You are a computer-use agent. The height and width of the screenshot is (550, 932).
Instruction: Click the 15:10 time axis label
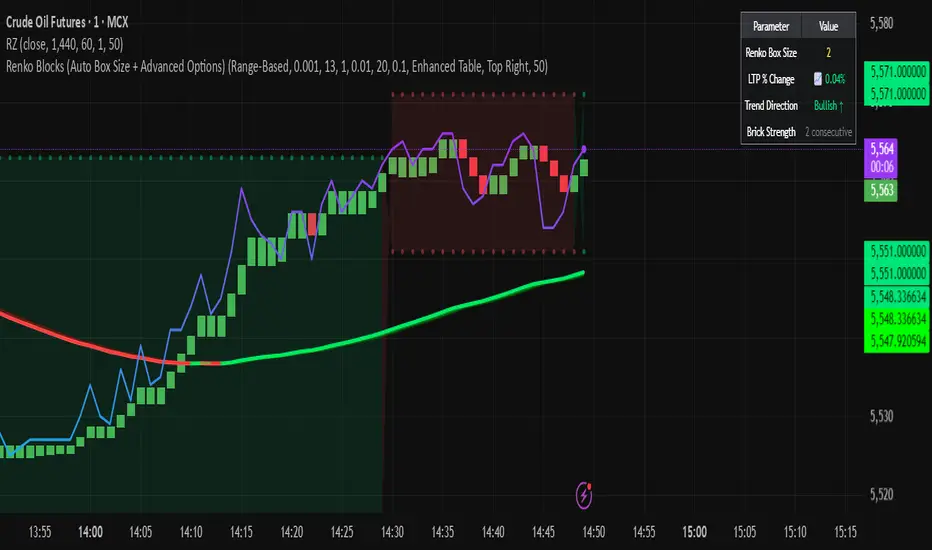[x=795, y=532]
